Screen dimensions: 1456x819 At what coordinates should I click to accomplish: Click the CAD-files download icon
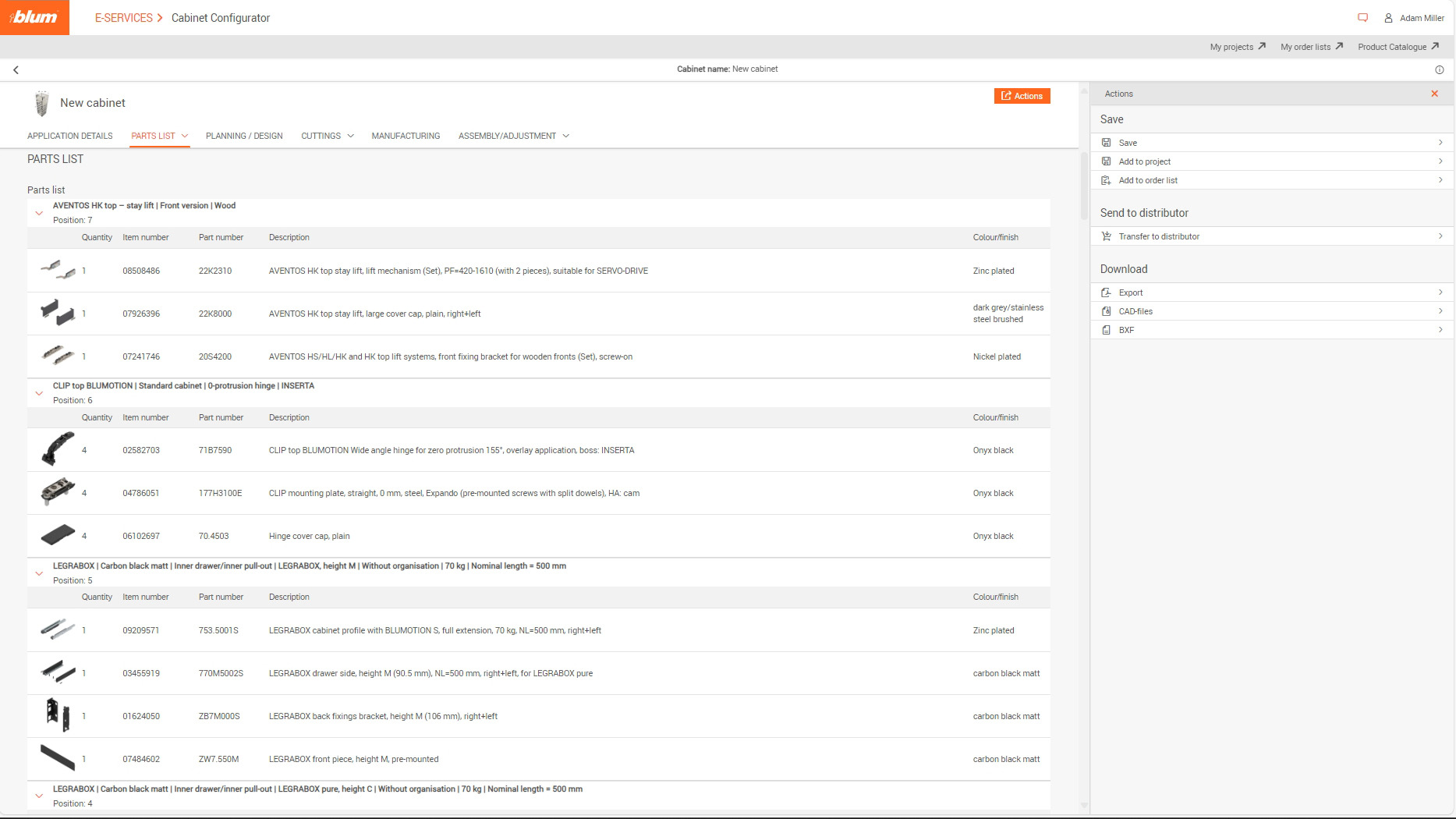[x=1106, y=311]
